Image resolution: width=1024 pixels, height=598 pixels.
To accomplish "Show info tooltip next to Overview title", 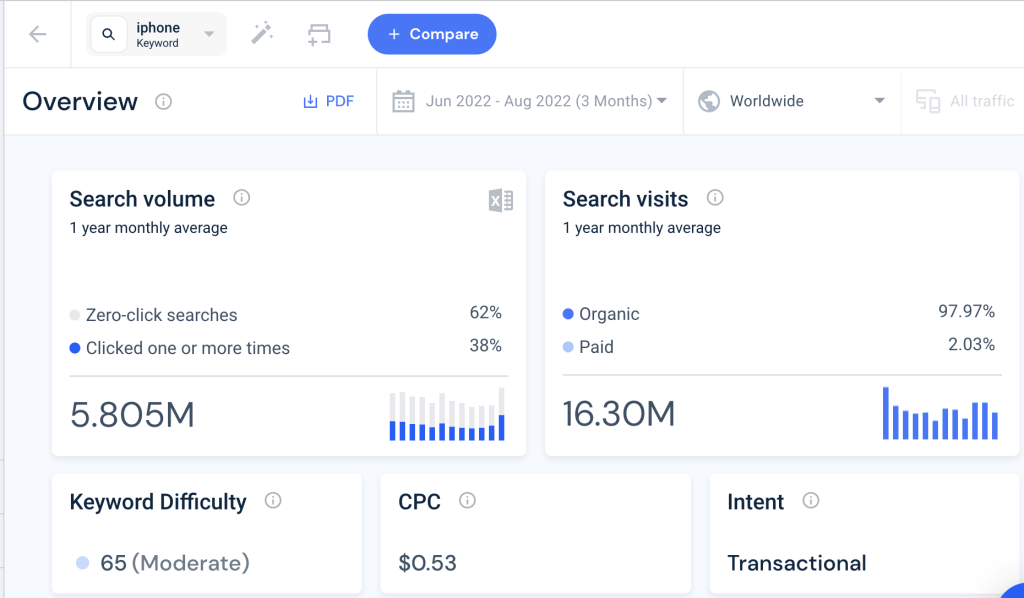I will click(x=163, y=102).
